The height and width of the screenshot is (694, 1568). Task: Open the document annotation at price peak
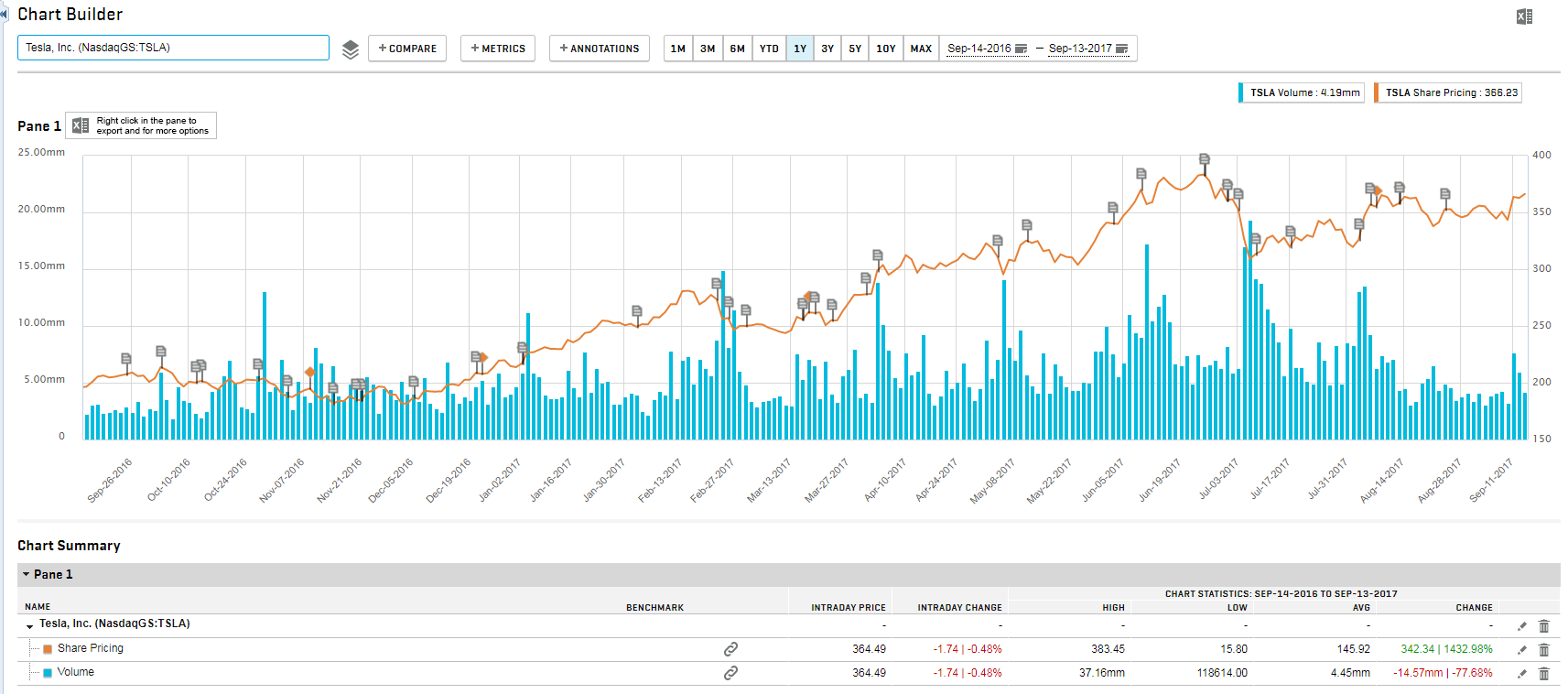(1205, 159)
